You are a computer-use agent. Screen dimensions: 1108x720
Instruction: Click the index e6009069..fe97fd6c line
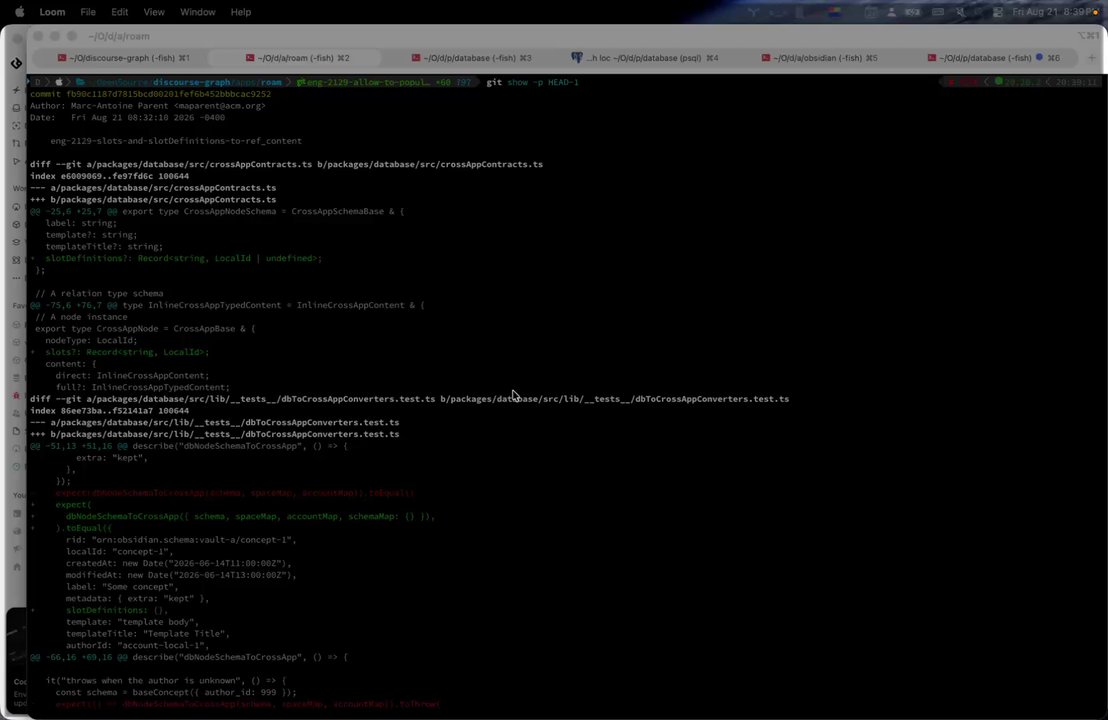click(109, 176)
